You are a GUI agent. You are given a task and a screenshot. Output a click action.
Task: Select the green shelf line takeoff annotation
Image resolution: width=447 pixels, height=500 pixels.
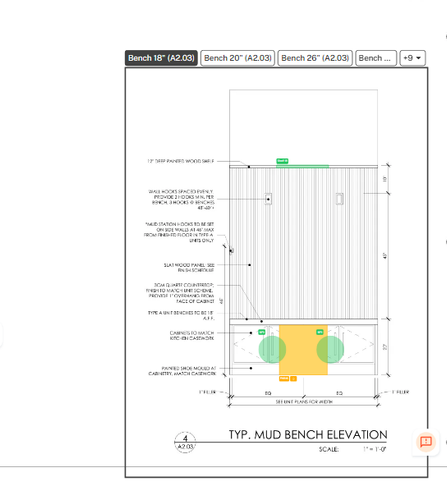(x=302, y=166)
